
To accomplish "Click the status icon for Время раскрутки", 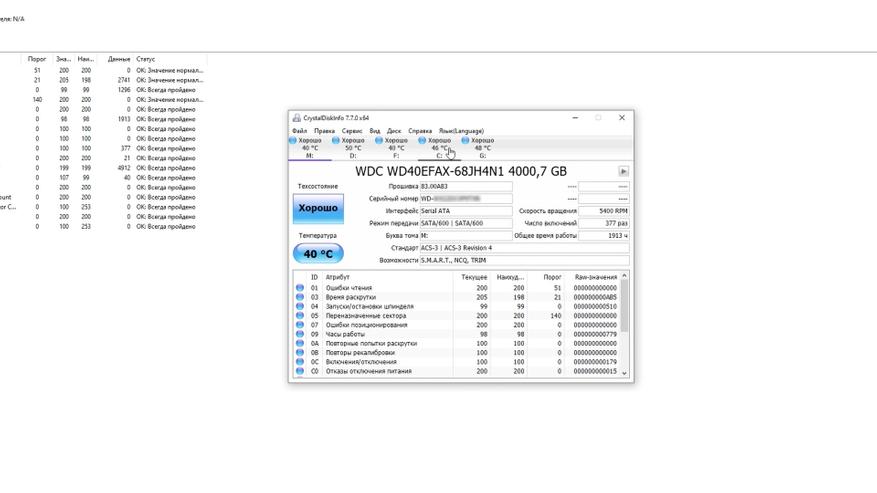I will 300,297.
